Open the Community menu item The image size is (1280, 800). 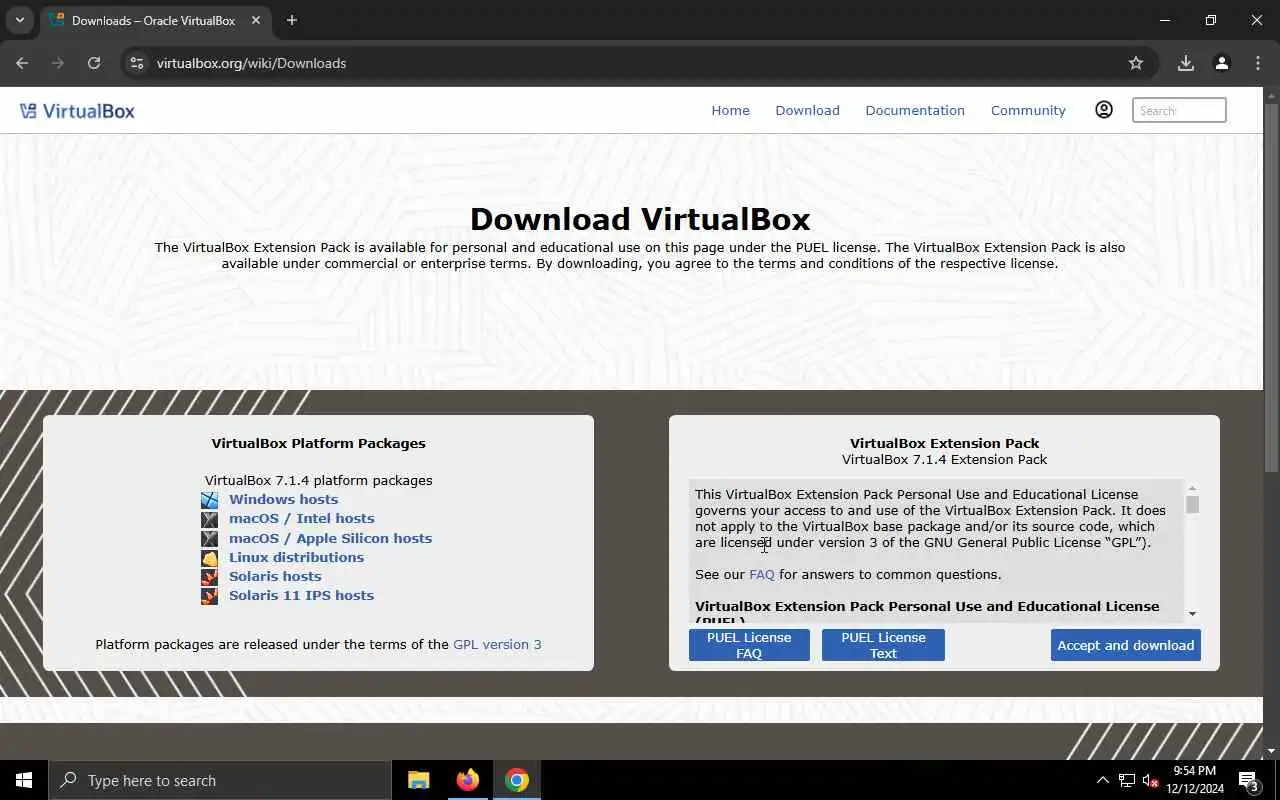(x=1028, y=110)
